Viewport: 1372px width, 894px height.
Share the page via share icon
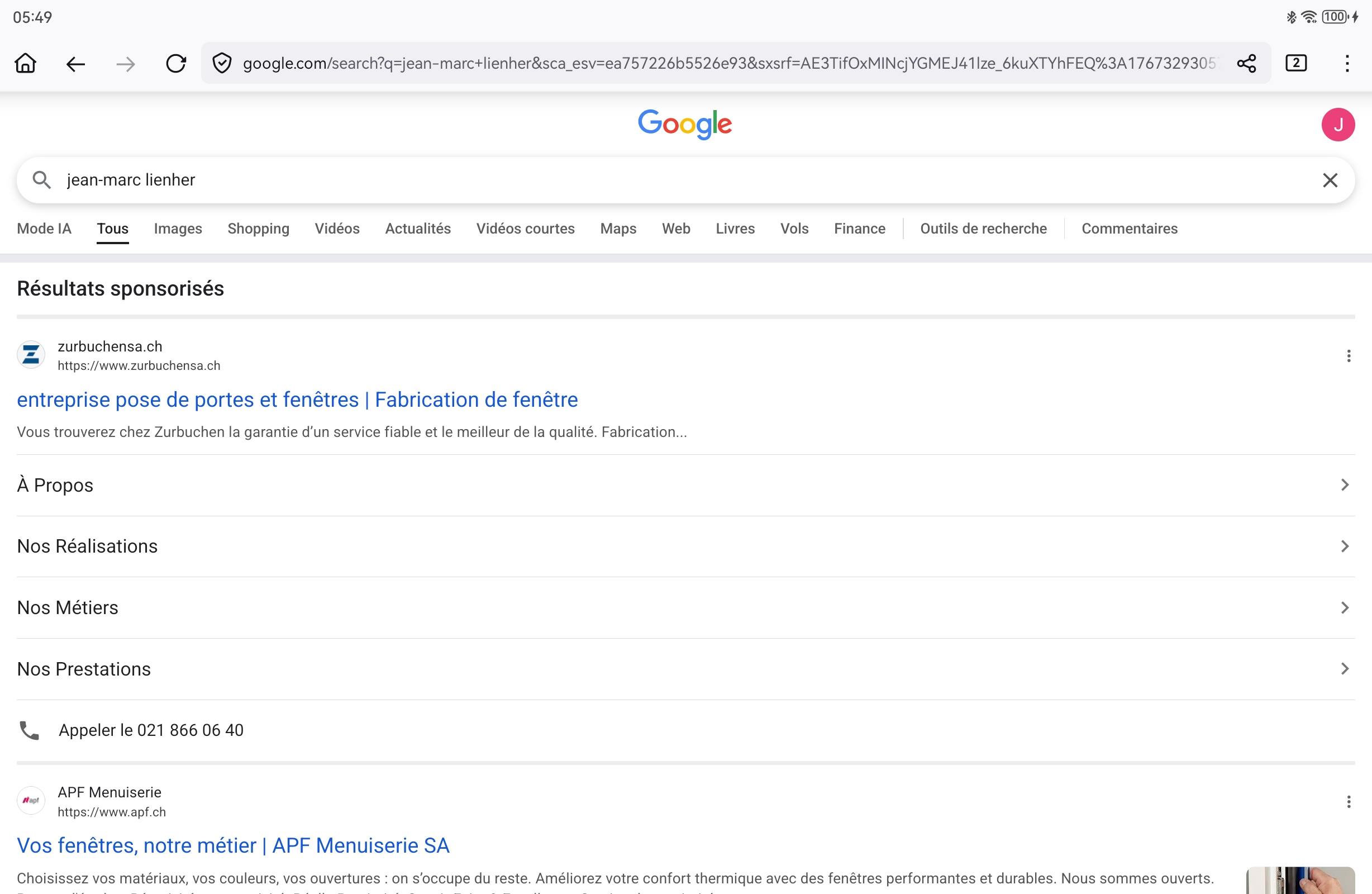tap(1246, 63)
